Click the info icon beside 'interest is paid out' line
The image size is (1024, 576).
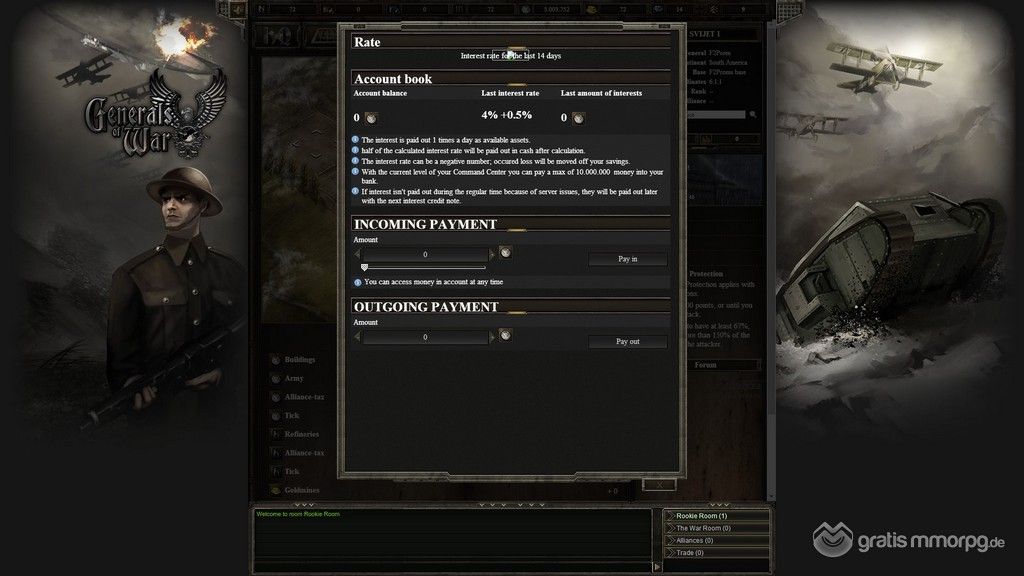[355, 140]
